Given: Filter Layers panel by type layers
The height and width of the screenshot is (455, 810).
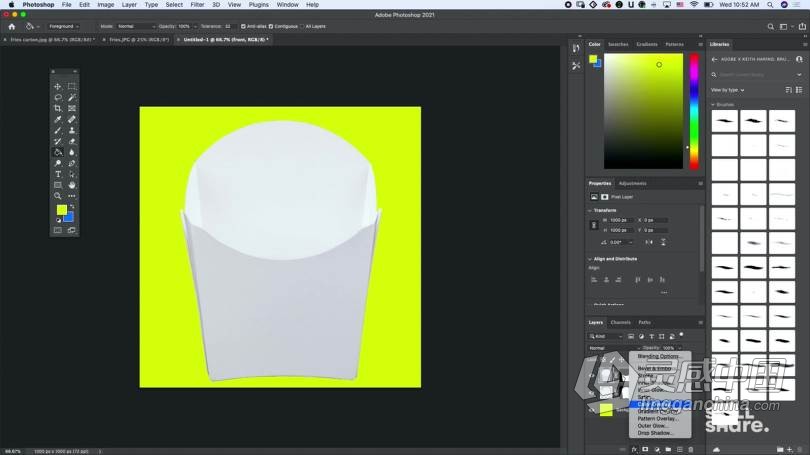Looking at the screenshot, I should click(652, 336).
